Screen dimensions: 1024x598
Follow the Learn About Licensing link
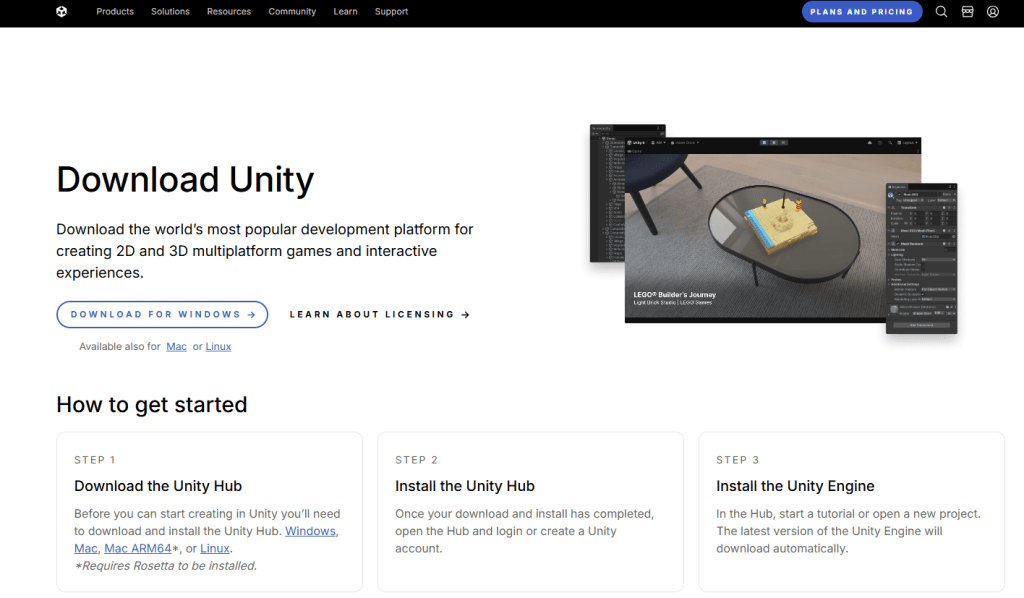click(x=379, y=314)
